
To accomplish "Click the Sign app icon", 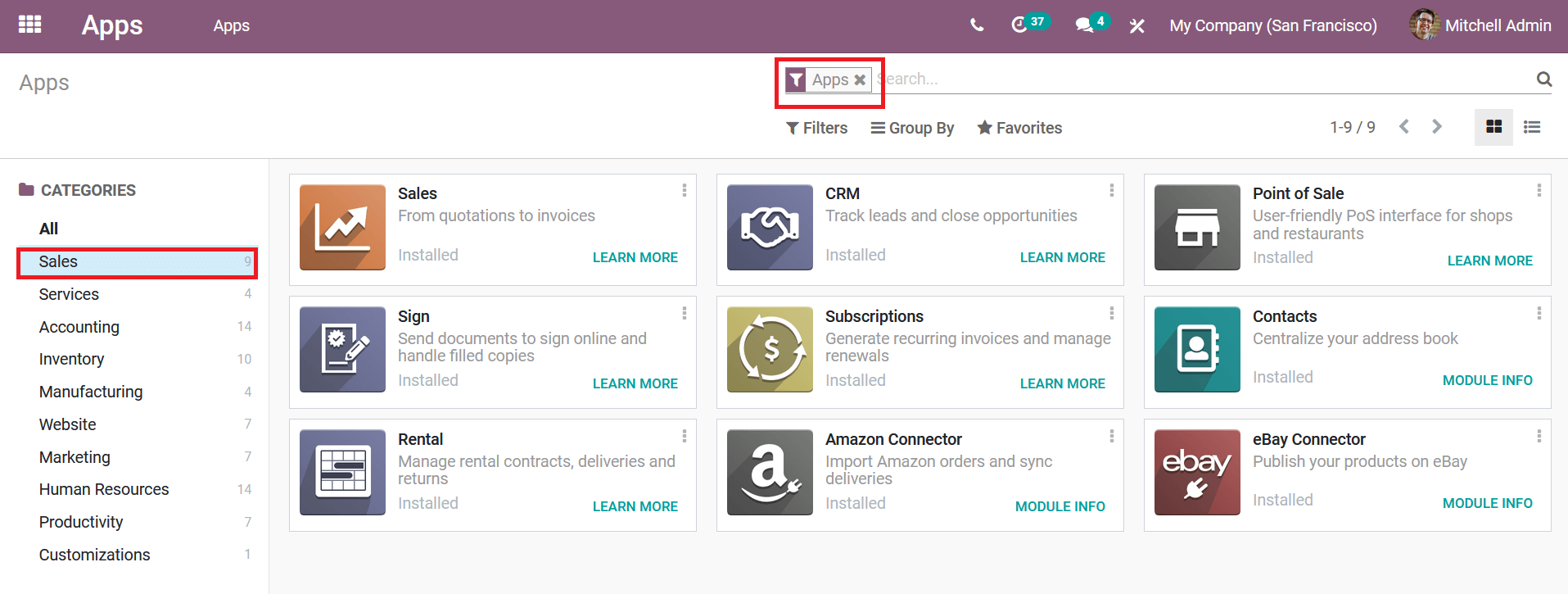I will pos(342,350).
